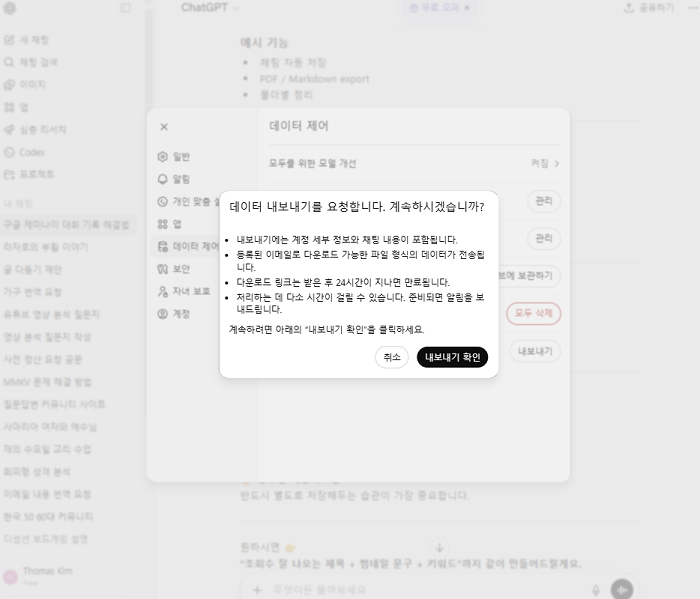Click plus attach icon in message box
Image resolution: width=700 pixels, height=599 pixels.
click(x=257, y=590)
